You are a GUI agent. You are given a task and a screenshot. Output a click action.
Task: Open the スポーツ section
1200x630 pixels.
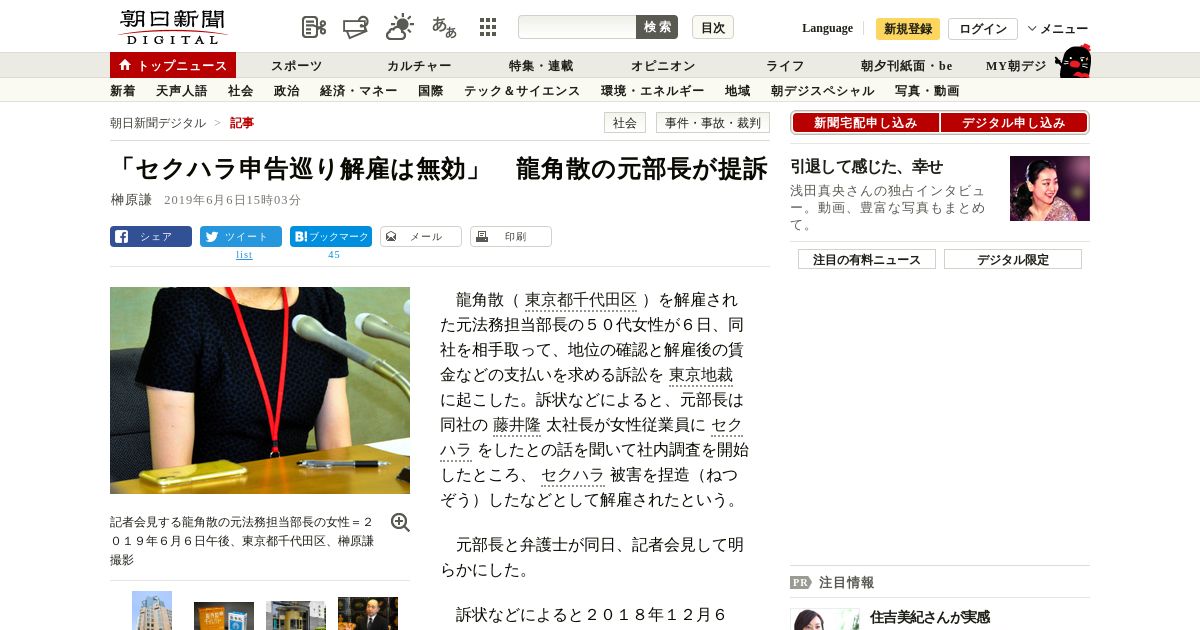(296, 66)
